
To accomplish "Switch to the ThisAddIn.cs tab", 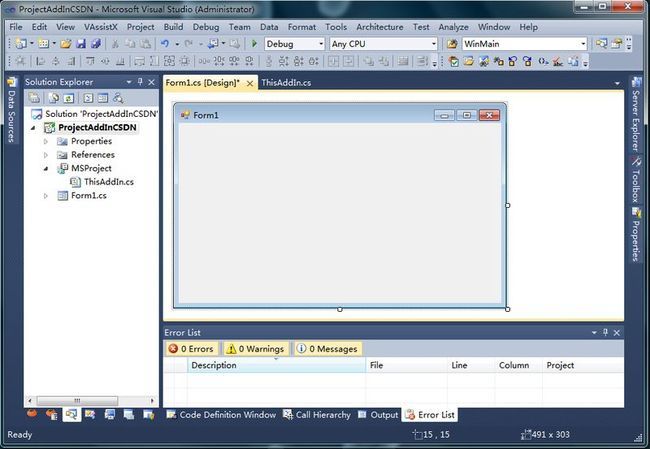I will pyautogui.click(x=286, y=83).
